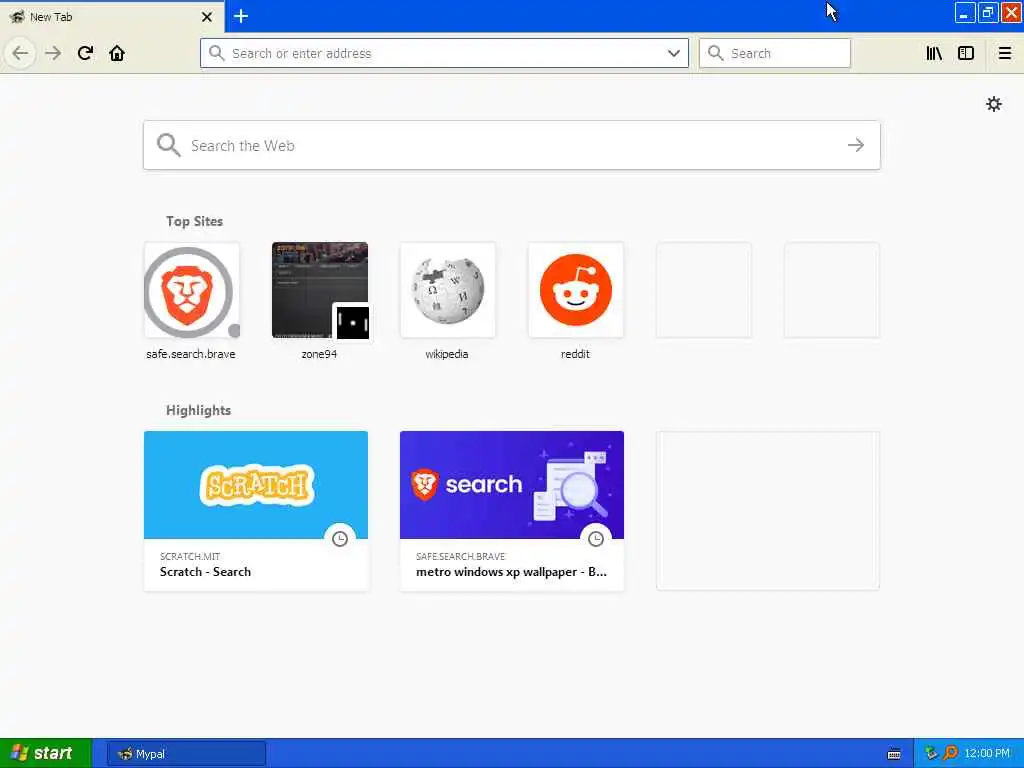This screenshot has height=768, width=1024.
Task: Minimize the browser window
Action: click(x=965, y=13)
